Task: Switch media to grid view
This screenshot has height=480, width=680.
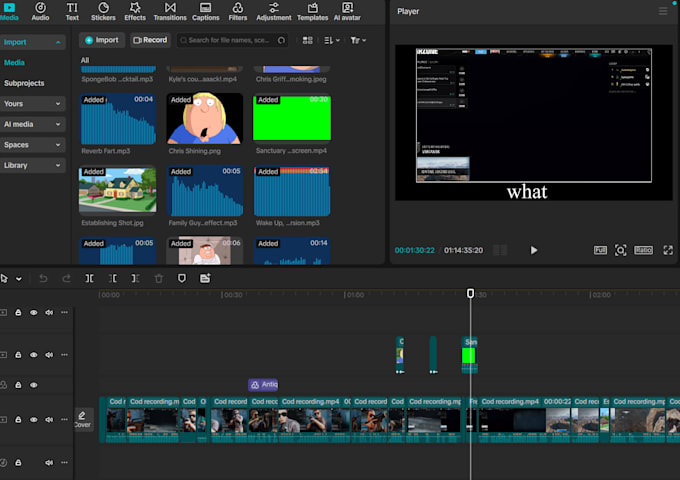Action: 307,40
